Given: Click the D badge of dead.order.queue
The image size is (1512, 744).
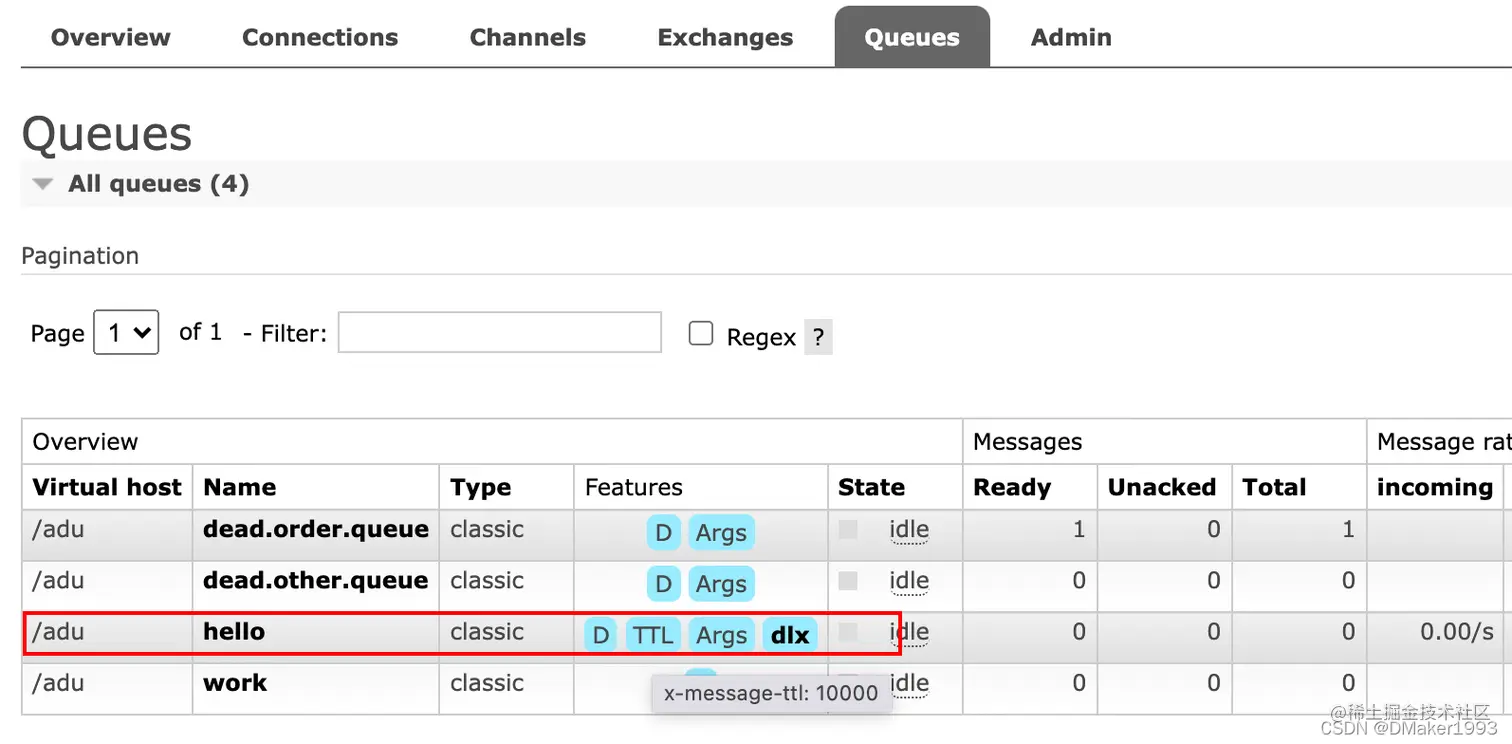Looking at the screenshot, I should tap(663, 533).
